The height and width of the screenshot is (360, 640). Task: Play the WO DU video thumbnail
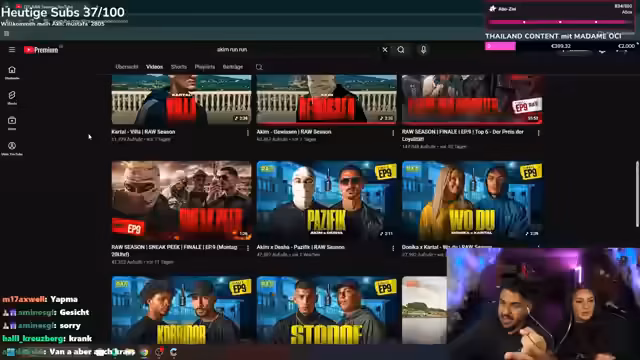click(472, 200)
